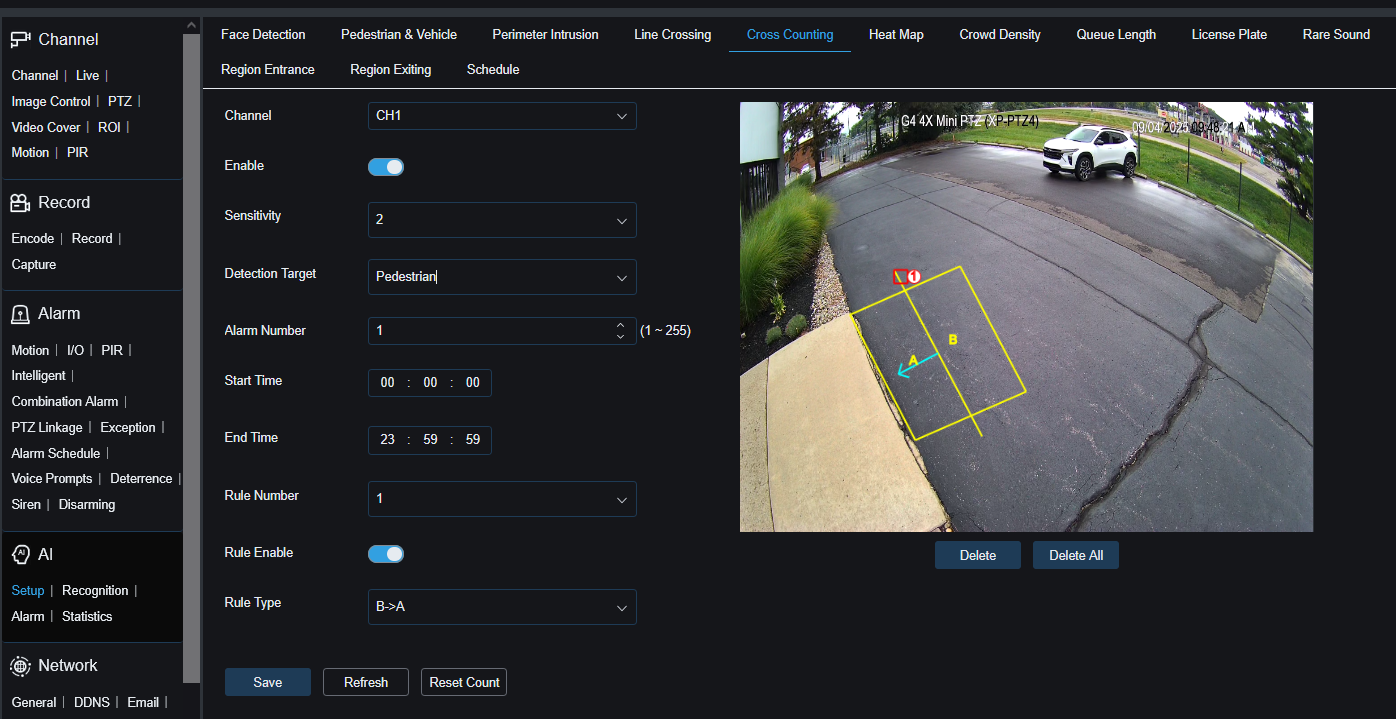Viewport: 1396px width, 719px height.
Task: Open Siren in sidebar
Action: pos(26,505)
